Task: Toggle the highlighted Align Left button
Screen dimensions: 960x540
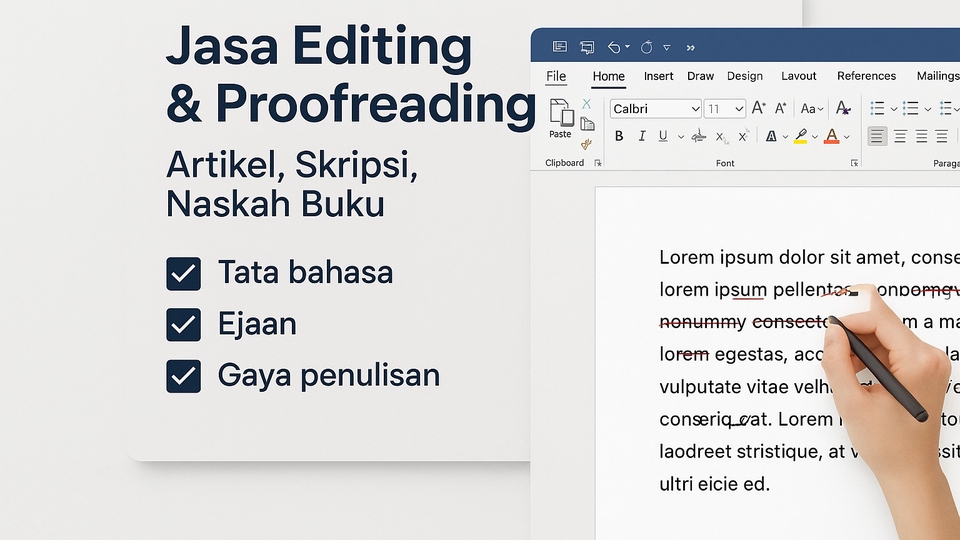Action: (x=877, y=136)
